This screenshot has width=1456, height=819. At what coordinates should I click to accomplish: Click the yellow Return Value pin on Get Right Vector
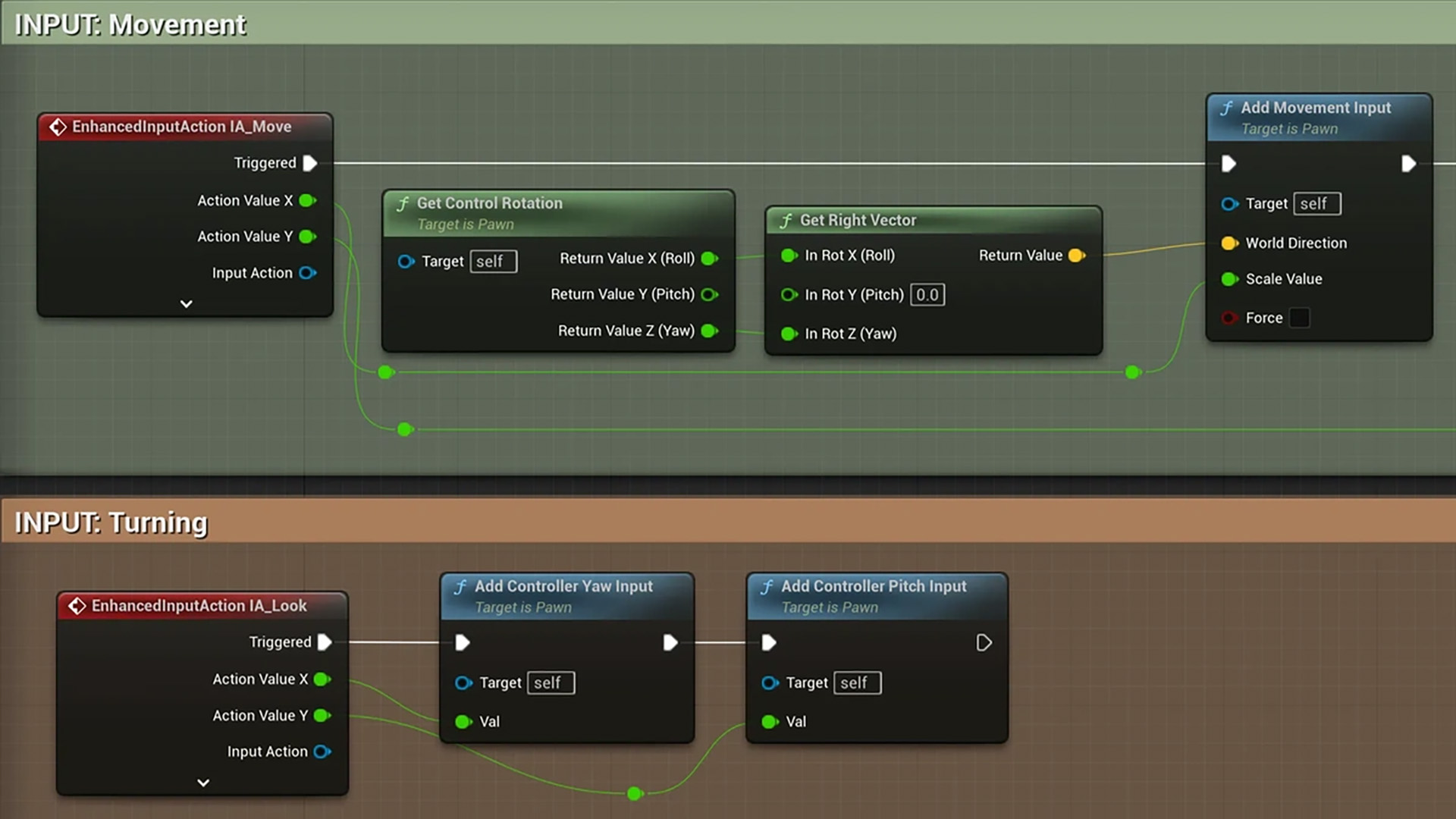coord(1075,256)
